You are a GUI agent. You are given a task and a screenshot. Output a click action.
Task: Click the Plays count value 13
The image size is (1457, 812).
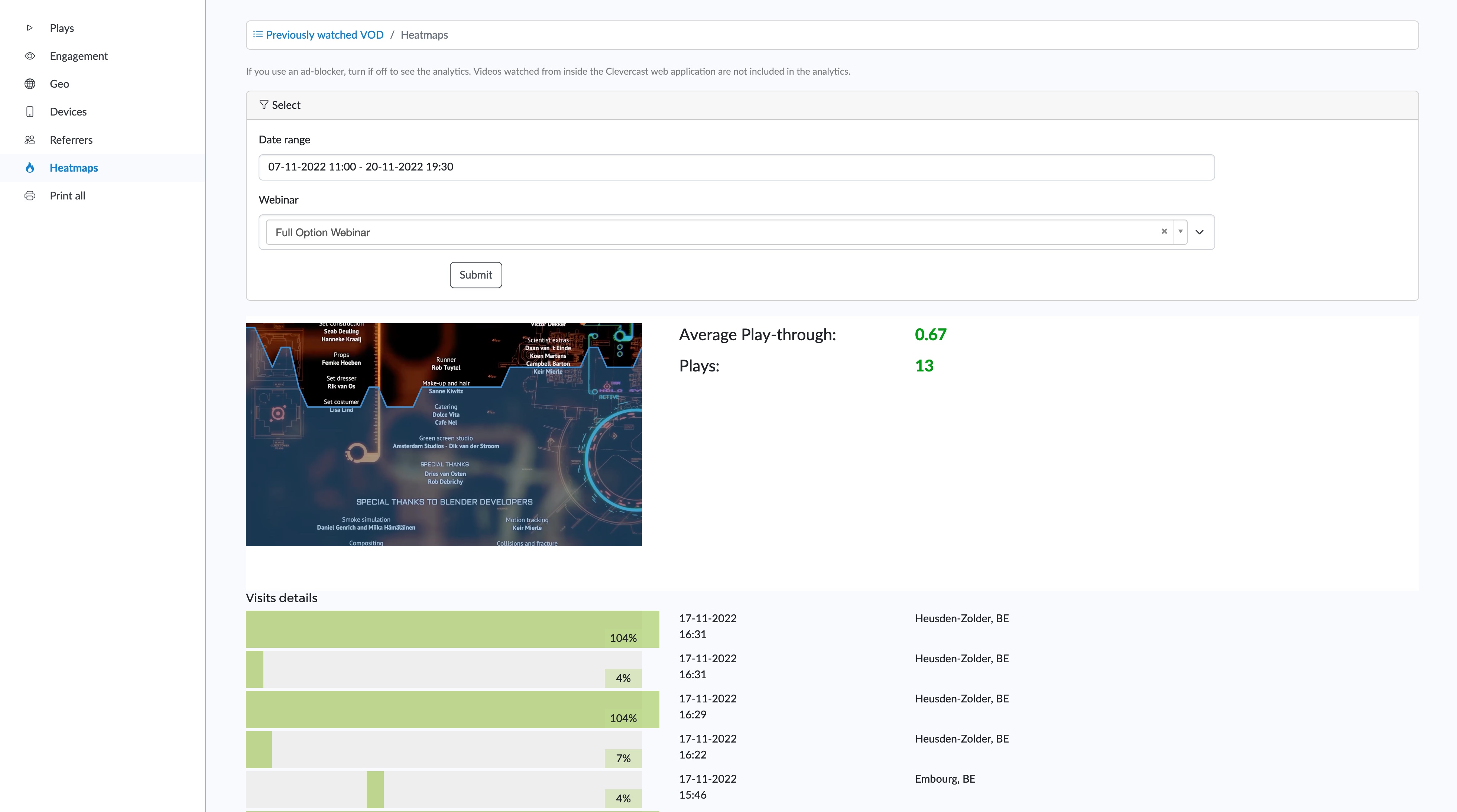[924, 365]
